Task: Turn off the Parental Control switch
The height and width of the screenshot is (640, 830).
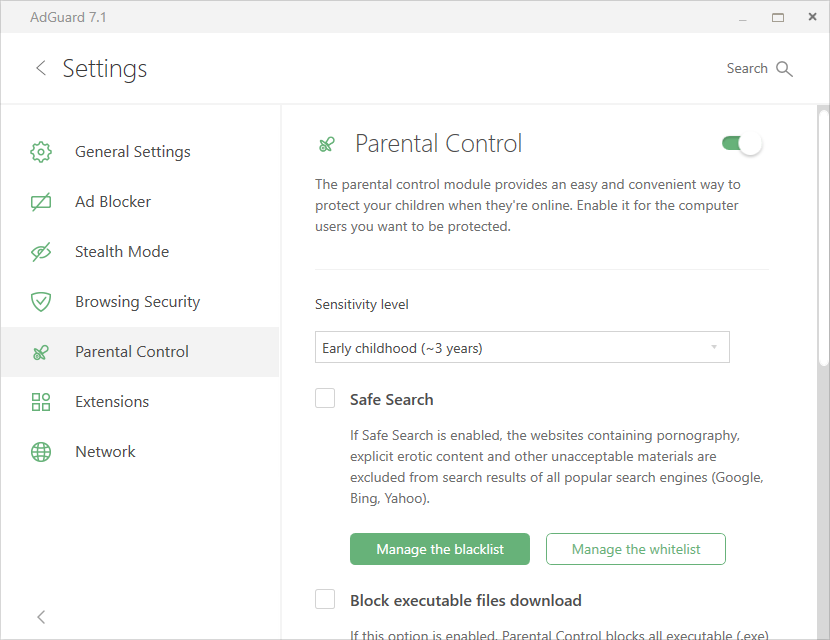Action: pyautogui.click(x=742, y=143)
